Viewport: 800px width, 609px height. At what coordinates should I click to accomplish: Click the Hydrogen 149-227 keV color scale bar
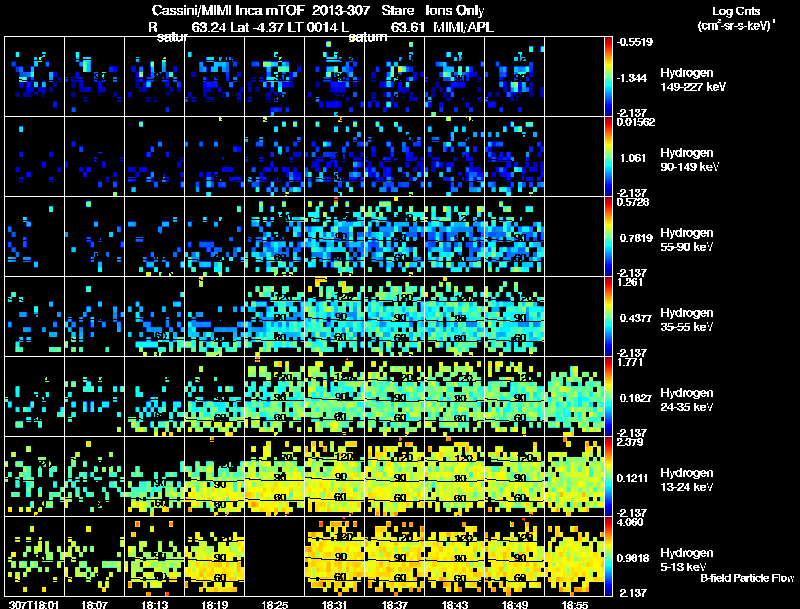click(x=608, y=77)
